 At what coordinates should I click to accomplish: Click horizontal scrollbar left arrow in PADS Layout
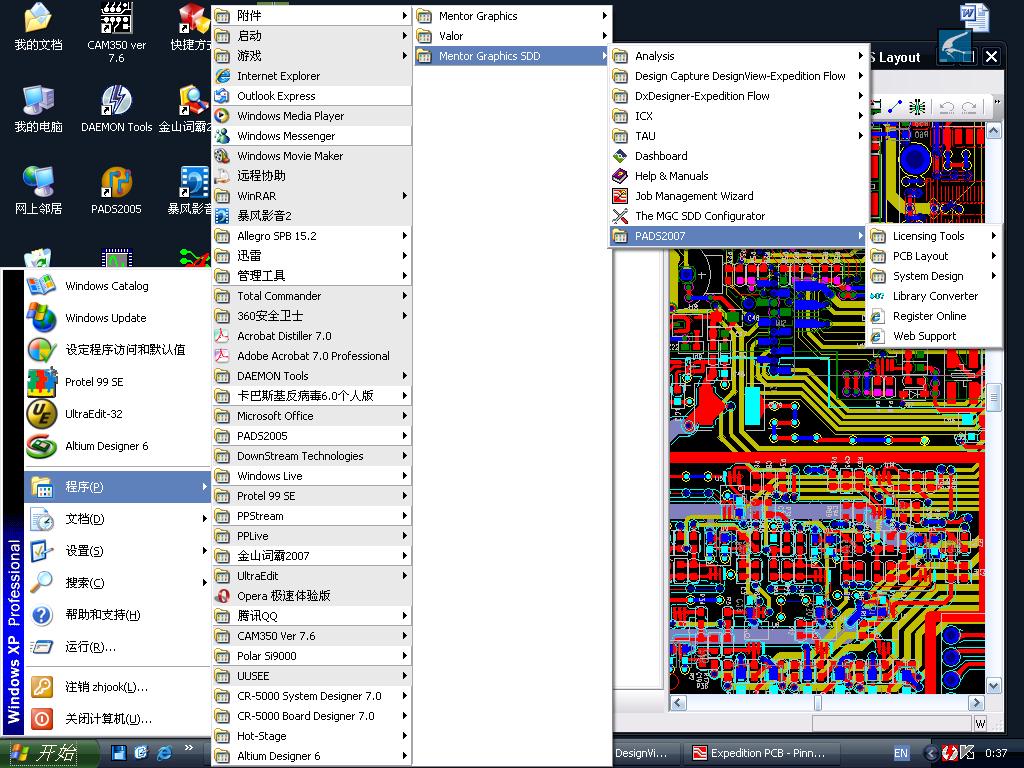coord(678,703)
